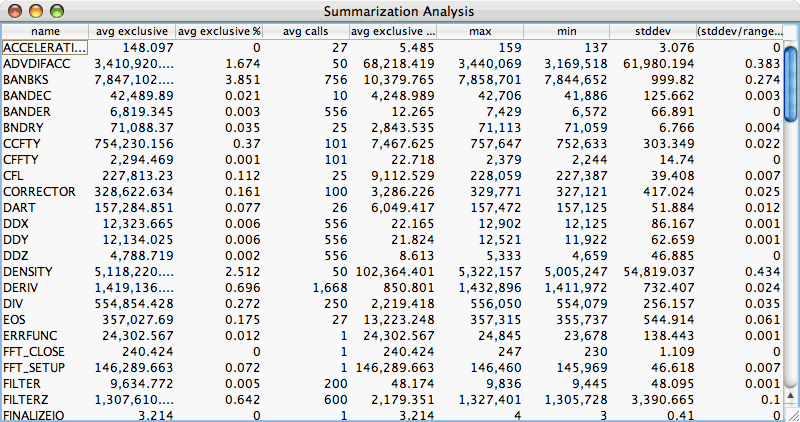Select the DDZ row name
Image resolution: width=800 pixels, height=422 pixels.
[x=16, y=256]
